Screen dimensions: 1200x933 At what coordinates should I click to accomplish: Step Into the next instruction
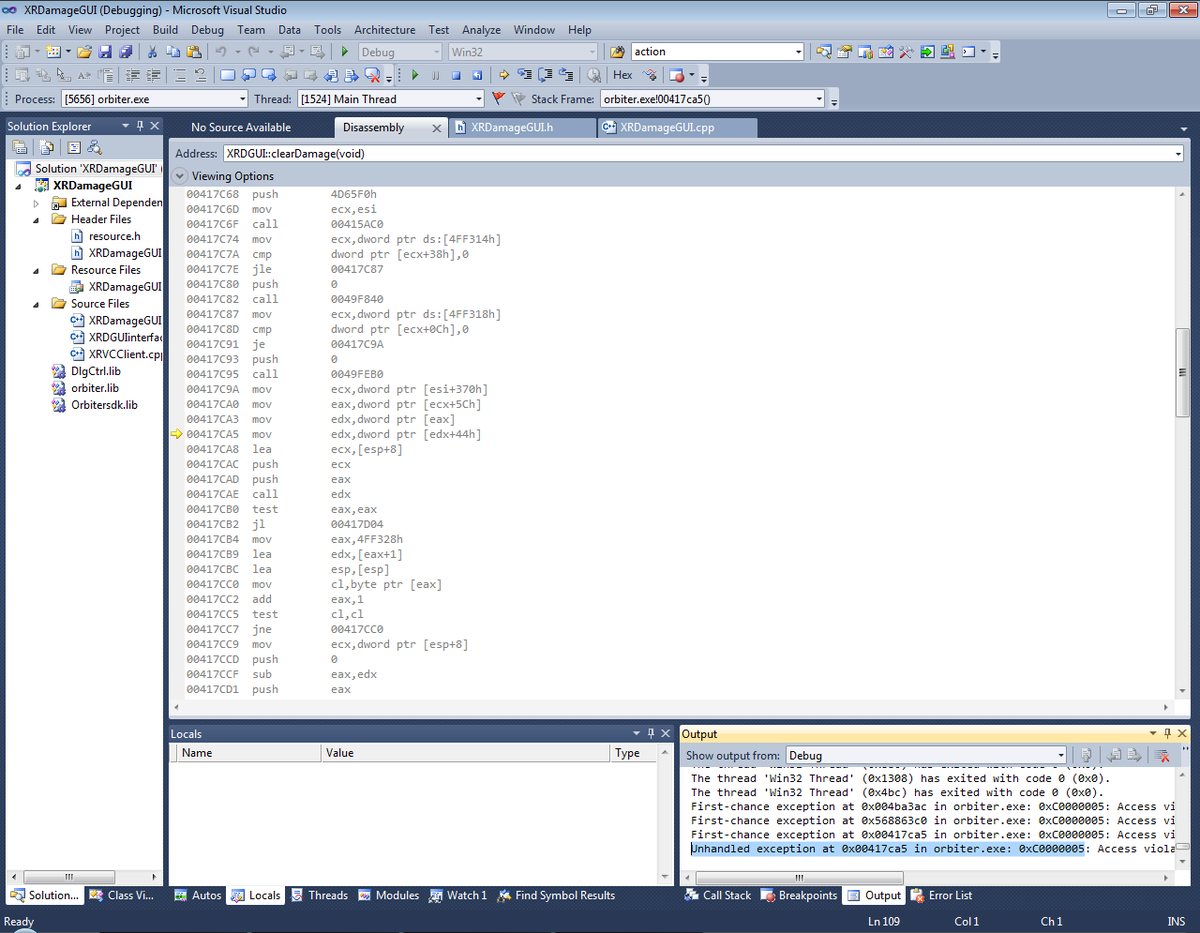tap(524, 75)
